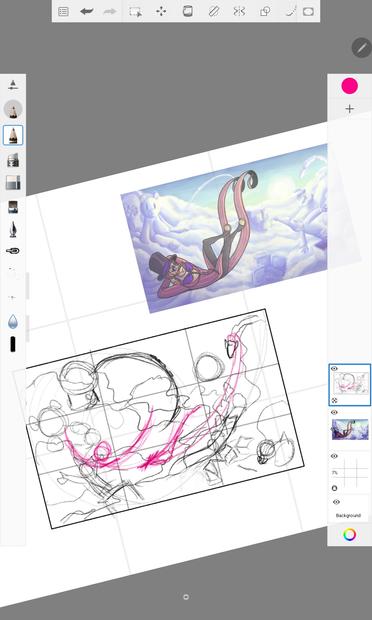Tap the round pencil UI toggle button

[x=361, y=48]
